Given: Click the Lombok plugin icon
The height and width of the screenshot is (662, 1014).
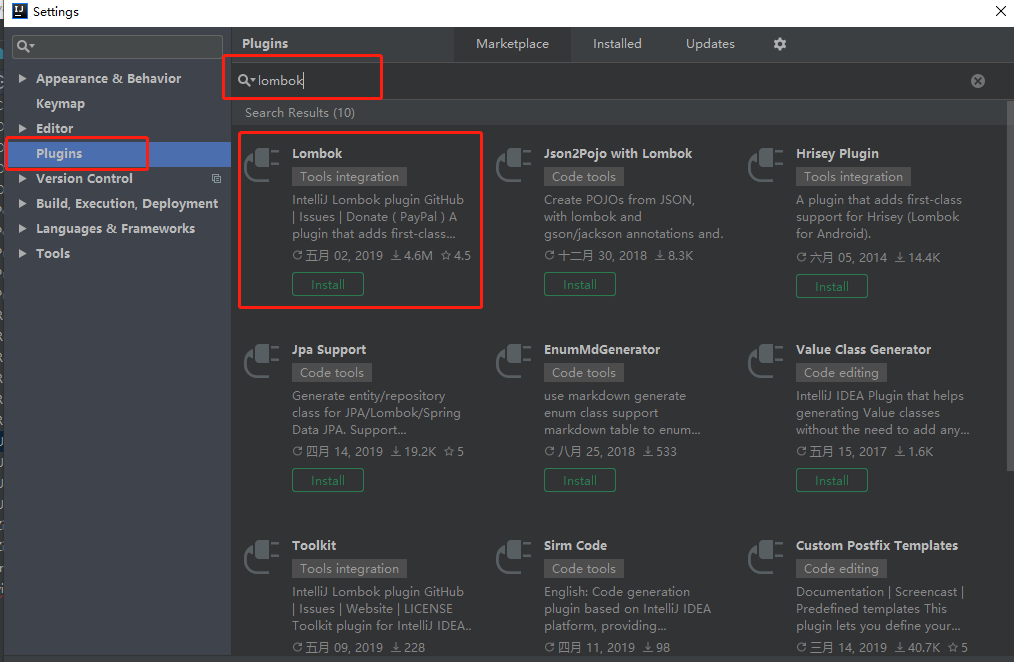Looking at the screenshot, I should pyautogui.click(x=262, y=165).
